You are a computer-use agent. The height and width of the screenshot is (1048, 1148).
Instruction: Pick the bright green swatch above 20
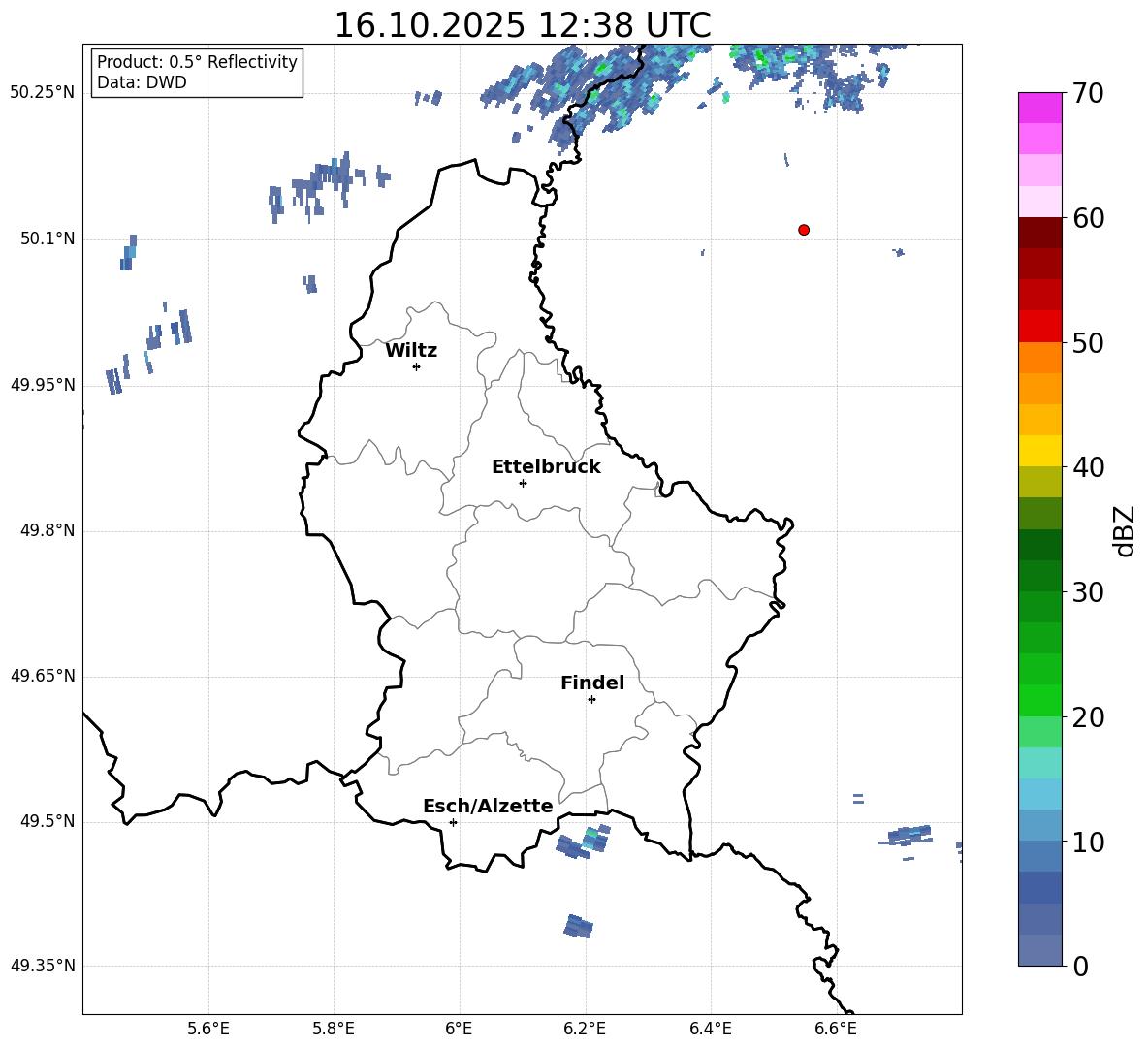click(x=1040, y=700)
